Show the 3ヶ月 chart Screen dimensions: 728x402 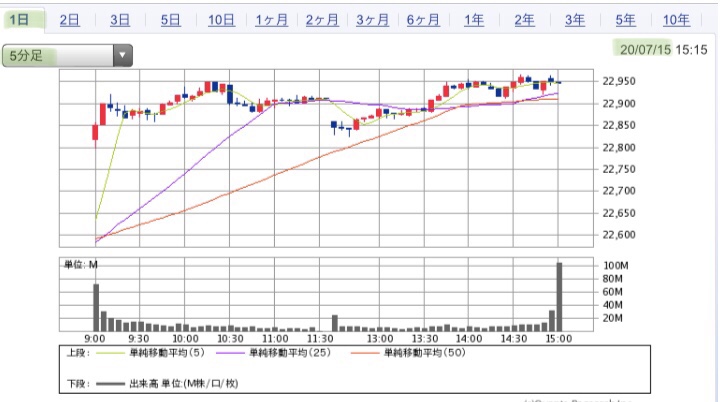[x=372, y=20]
